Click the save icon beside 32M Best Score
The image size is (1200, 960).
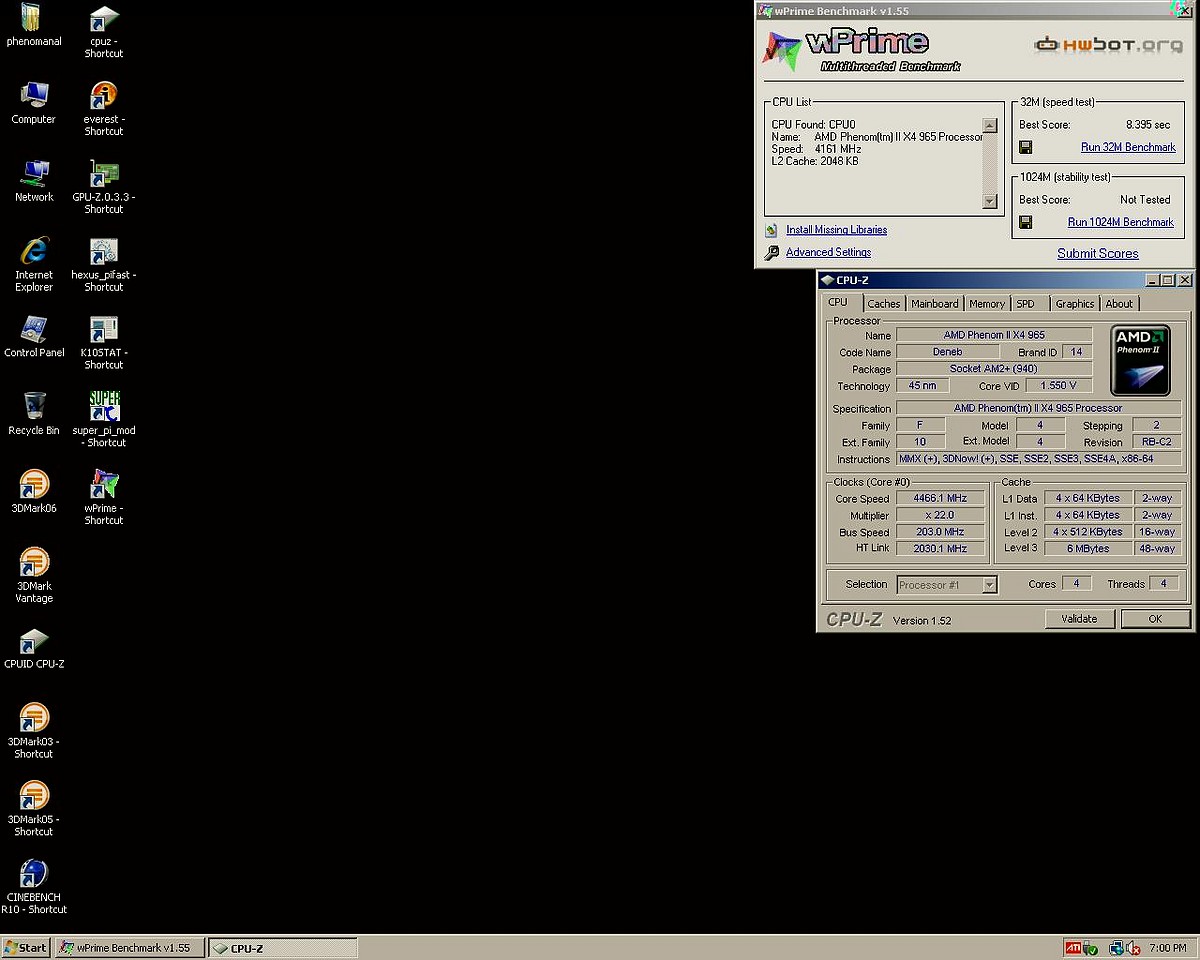(x=1025, y=148)
